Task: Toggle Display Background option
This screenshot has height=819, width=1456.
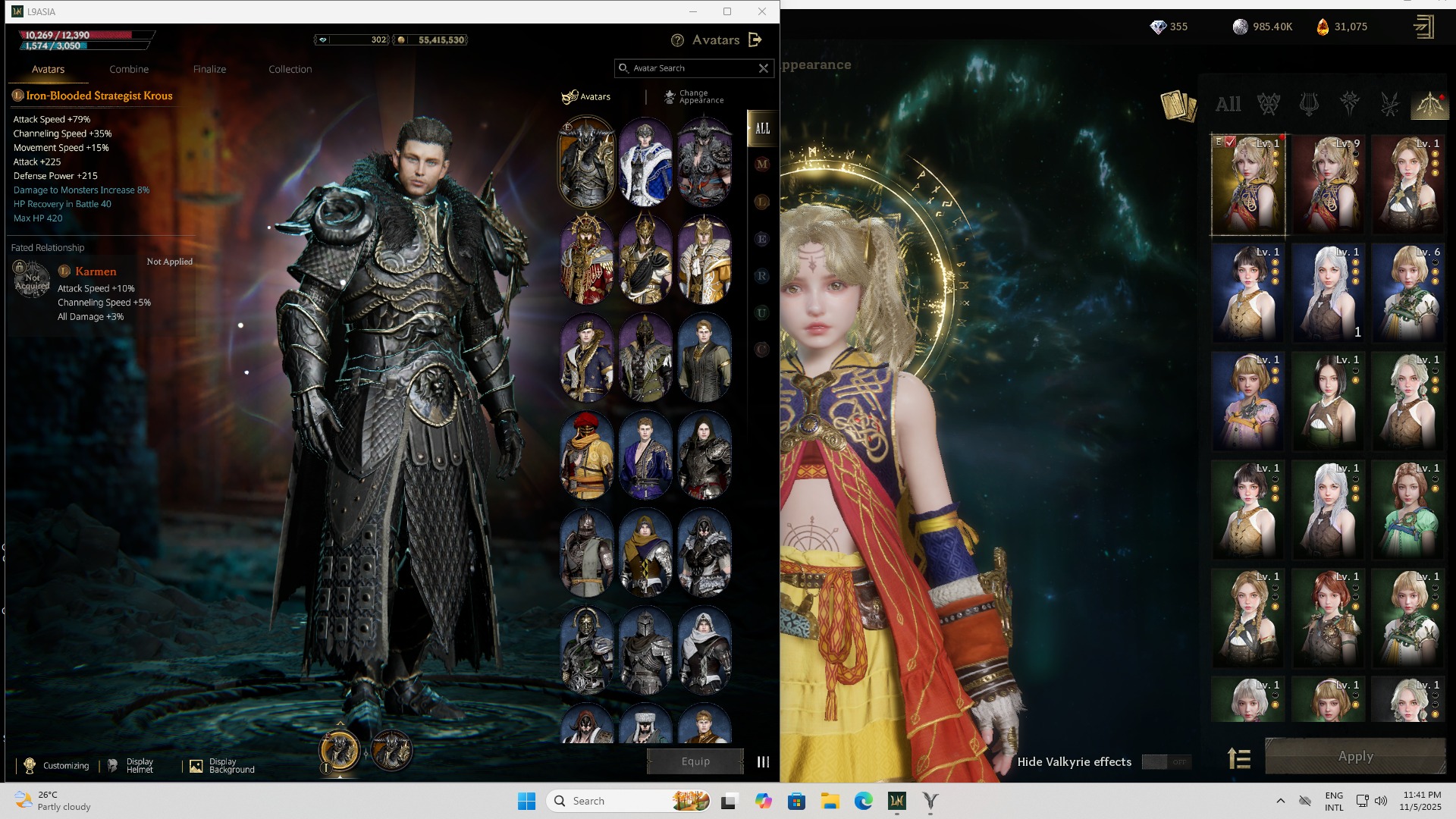Action: 221,766
